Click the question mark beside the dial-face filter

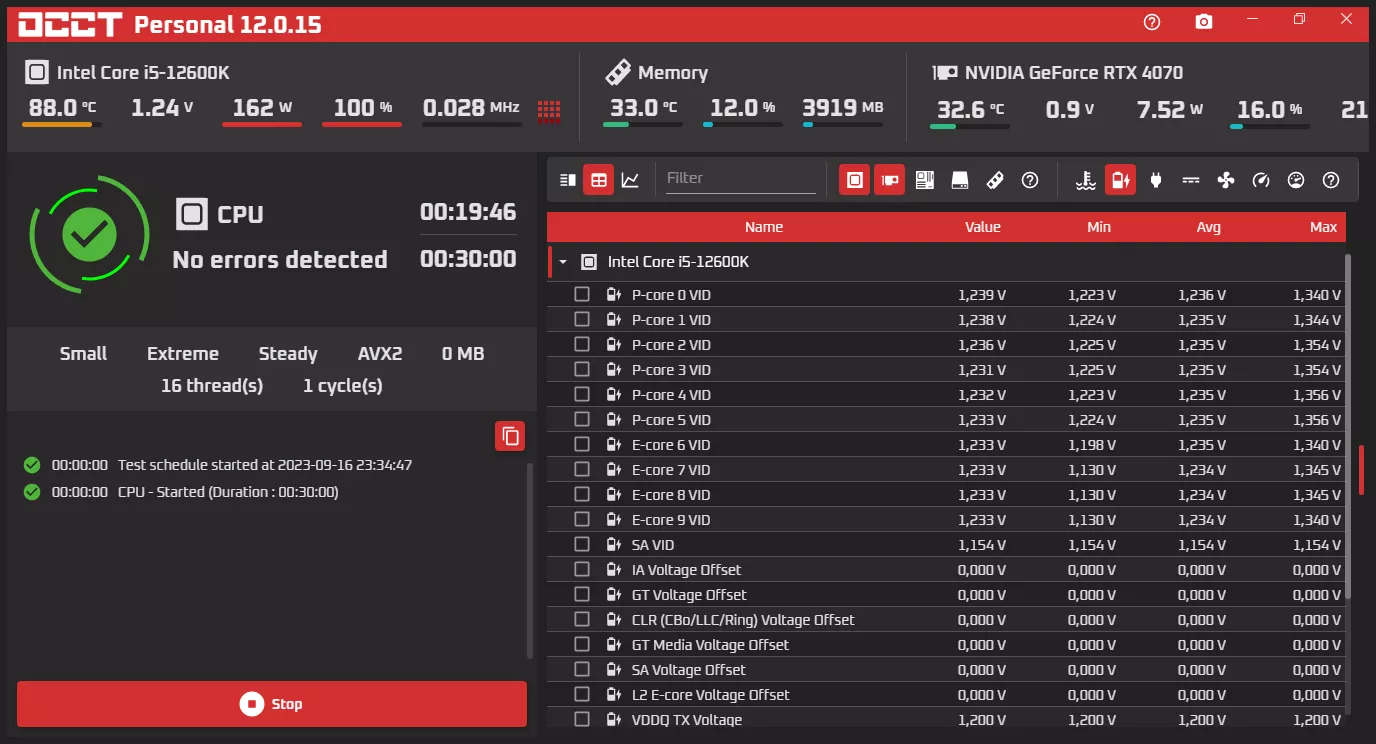[1331, 180]
